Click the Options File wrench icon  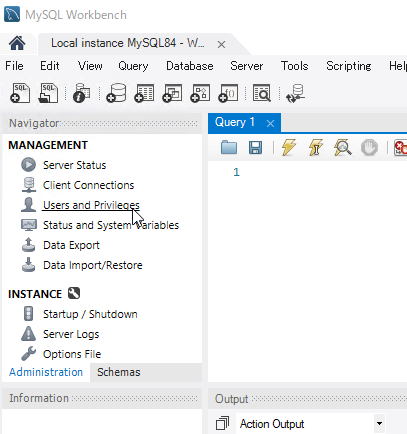coord(29,354)
